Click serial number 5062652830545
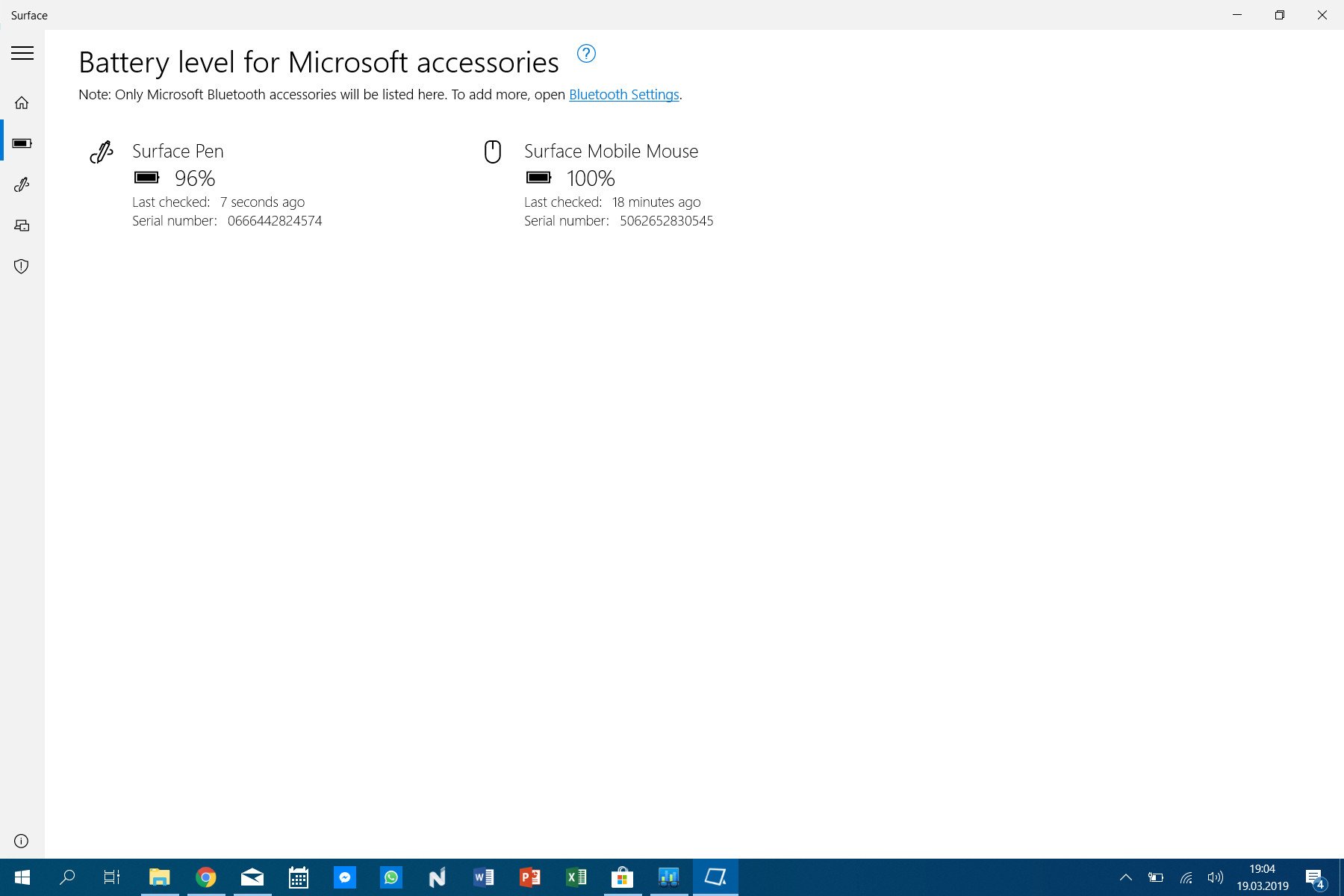The image size is (1344, 896). (x=667, y=221)
